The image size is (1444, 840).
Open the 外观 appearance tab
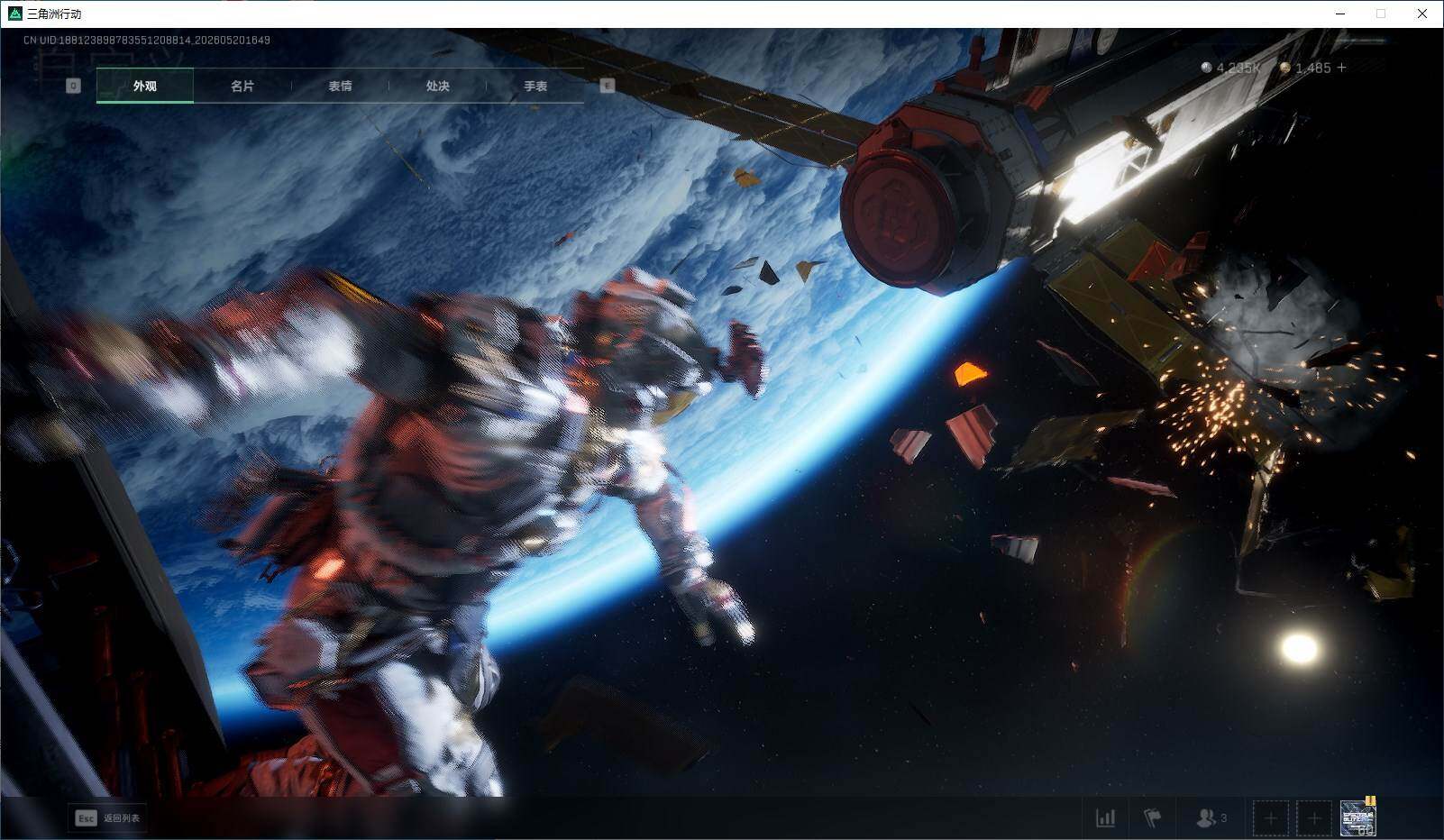point(145,86)
